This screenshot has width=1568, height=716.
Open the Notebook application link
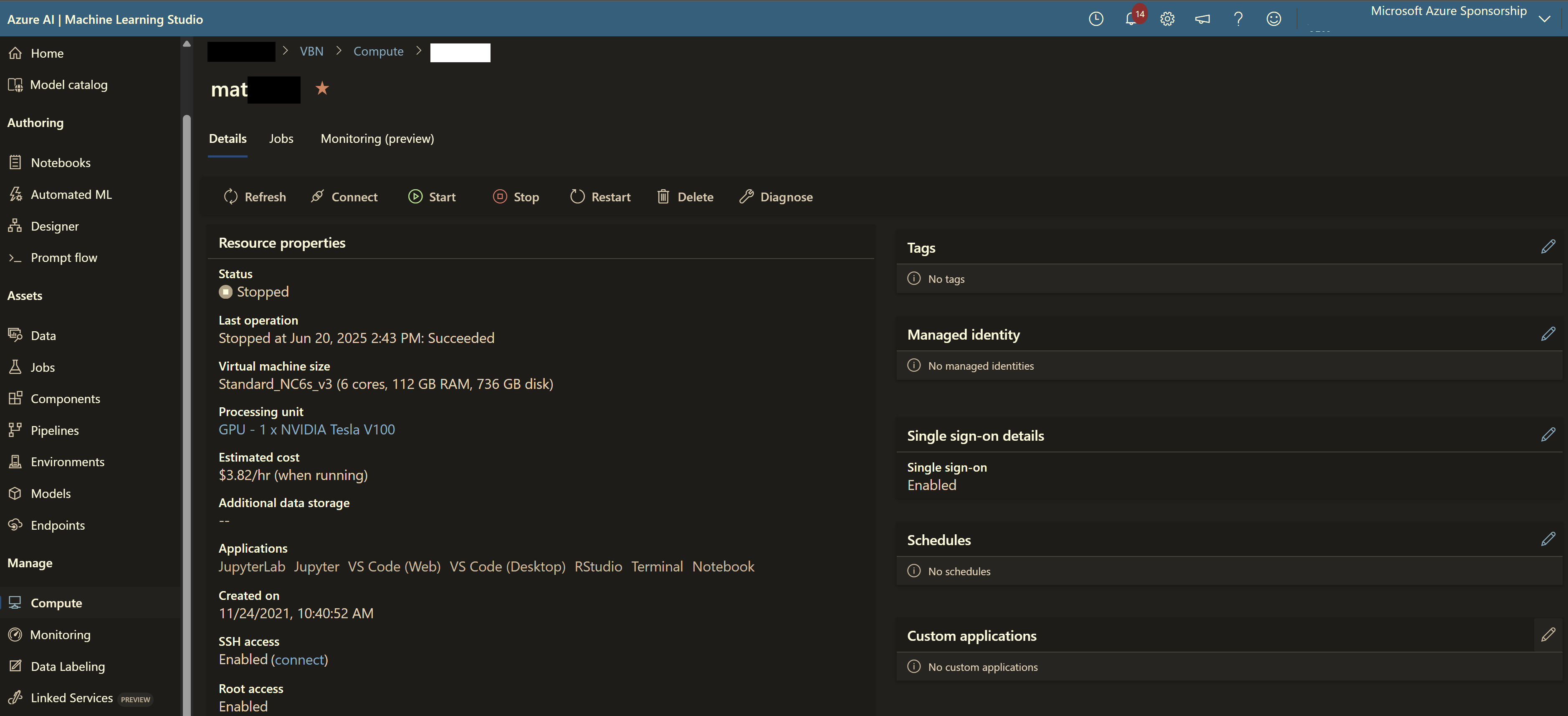click(x=723, y=567)
